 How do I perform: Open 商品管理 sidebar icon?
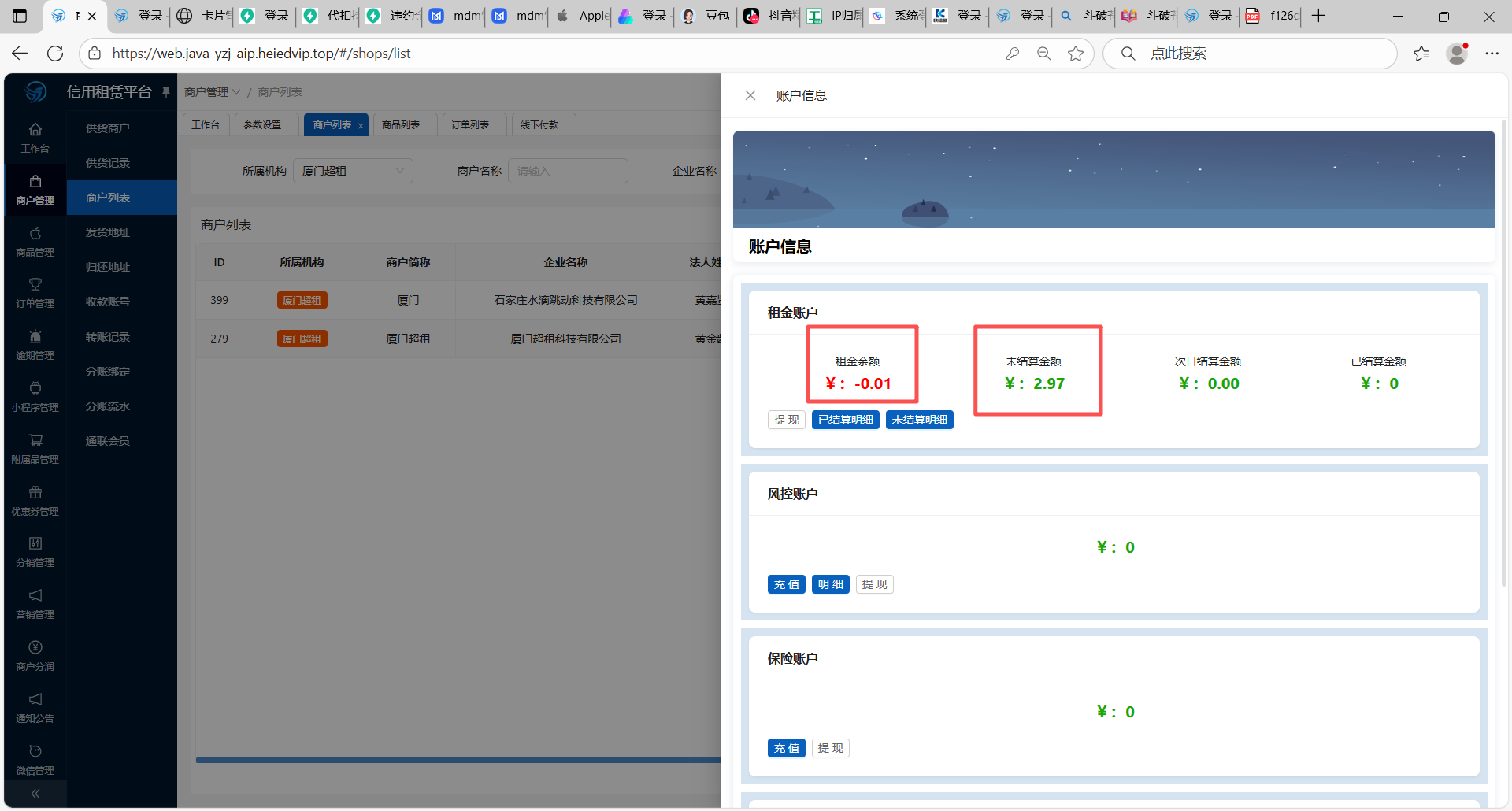coord(35,235)
